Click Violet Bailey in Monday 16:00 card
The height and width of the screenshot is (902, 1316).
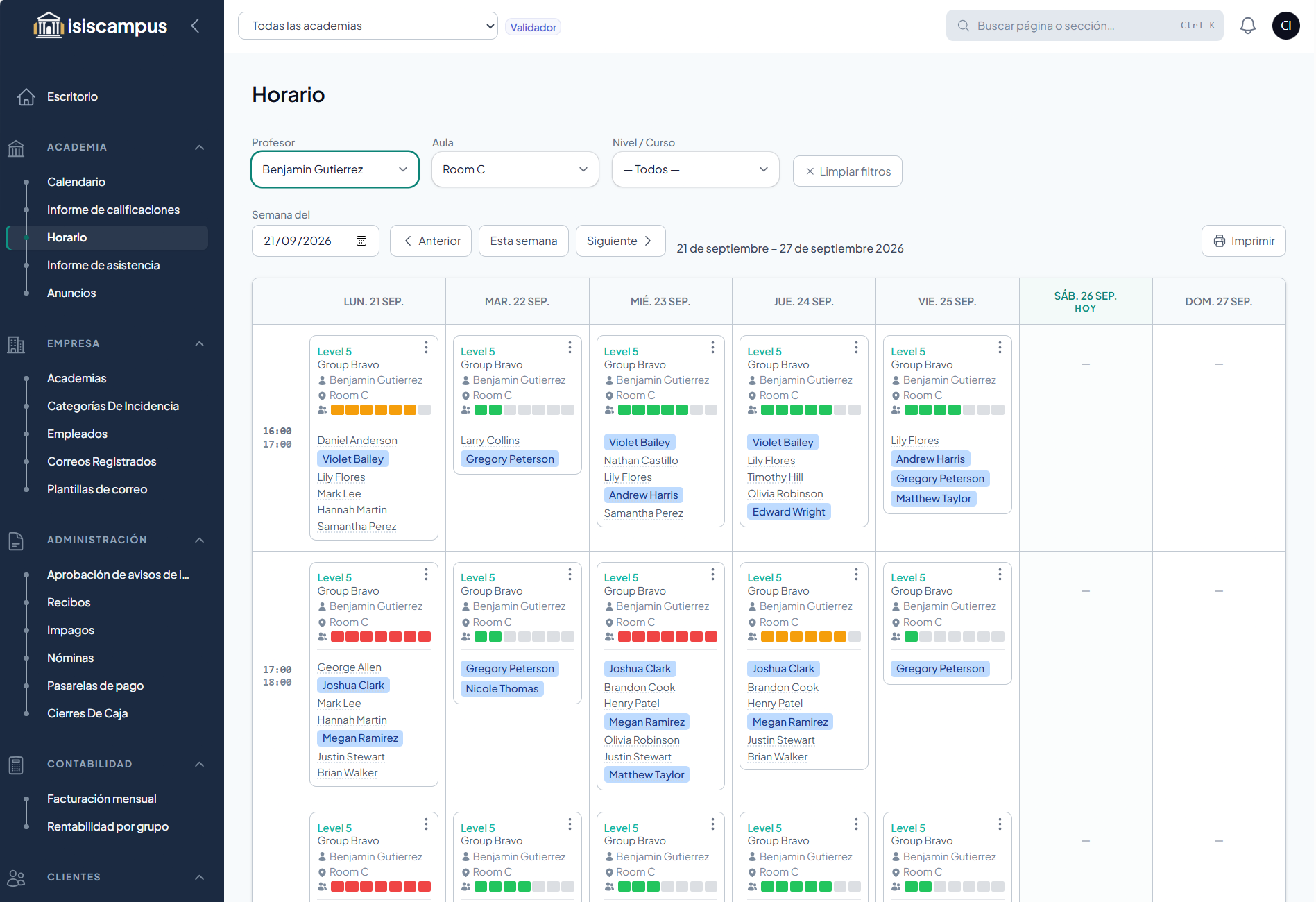(x=353, y=459)
